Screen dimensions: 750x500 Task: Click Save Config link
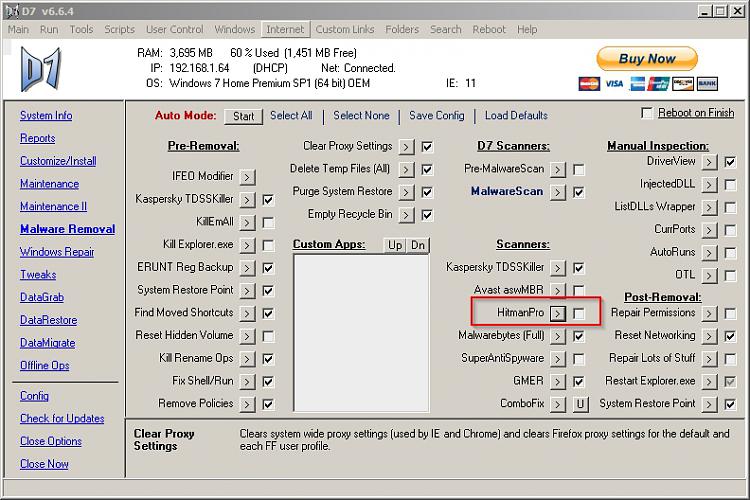tap(437, 115)
